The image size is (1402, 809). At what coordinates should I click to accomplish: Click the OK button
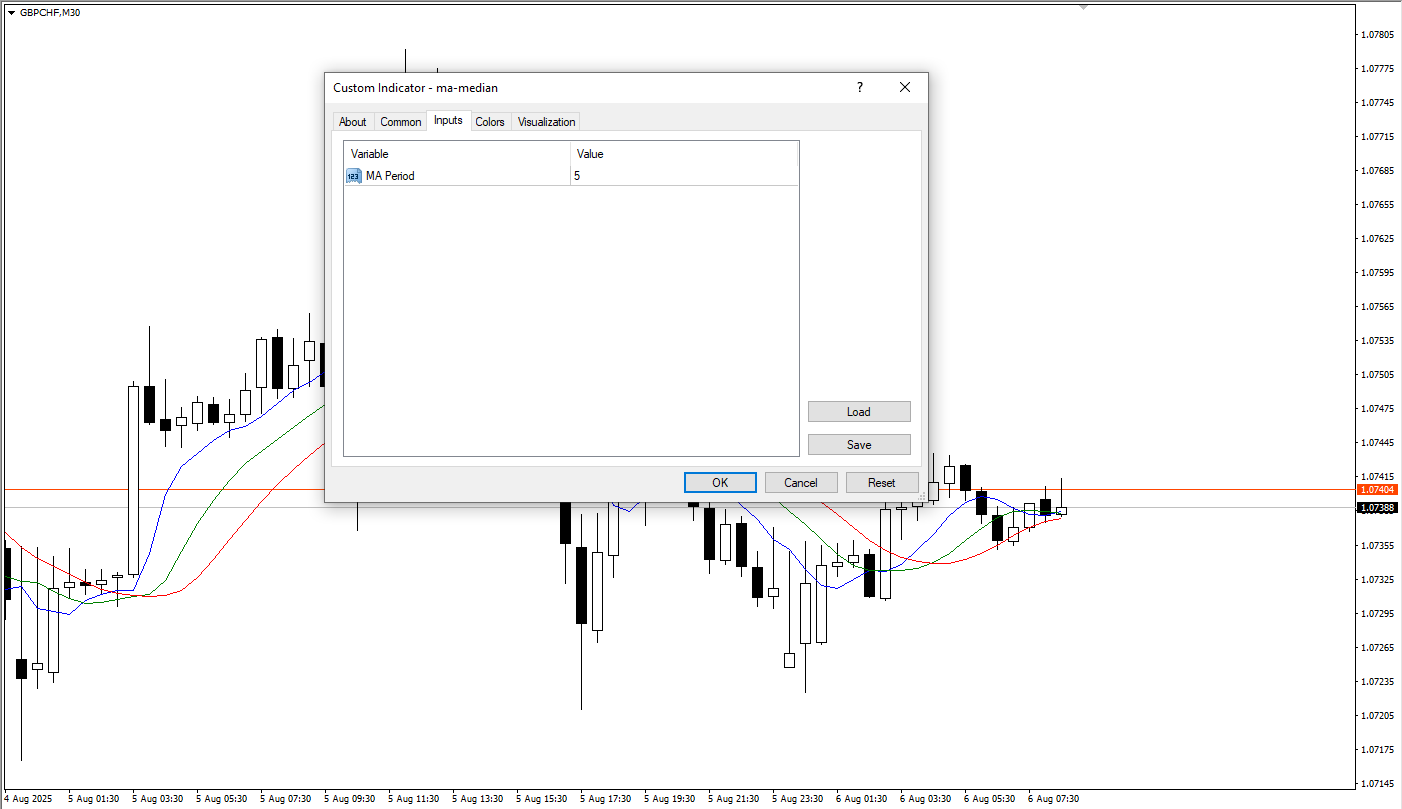tap(720, 482)
